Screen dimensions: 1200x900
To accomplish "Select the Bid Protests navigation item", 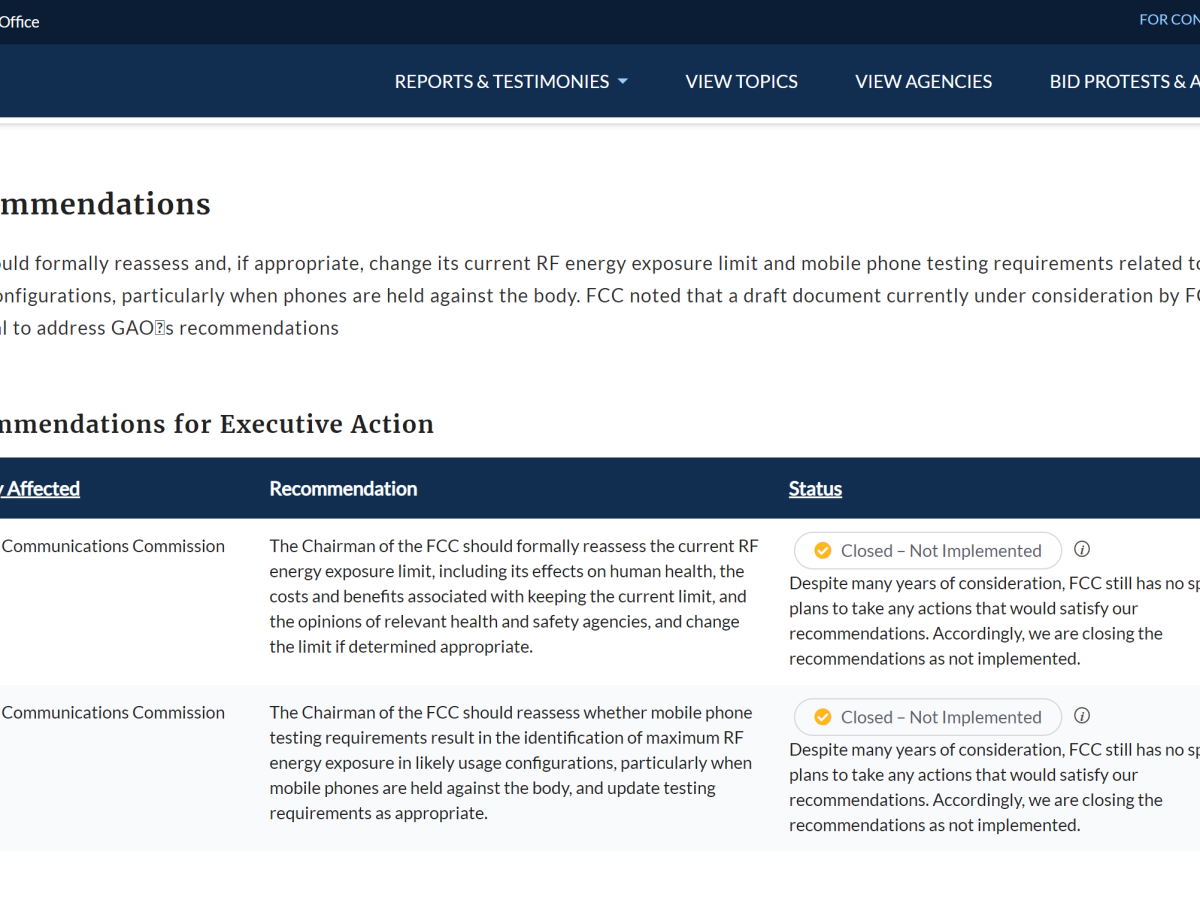I will 1123,82.
